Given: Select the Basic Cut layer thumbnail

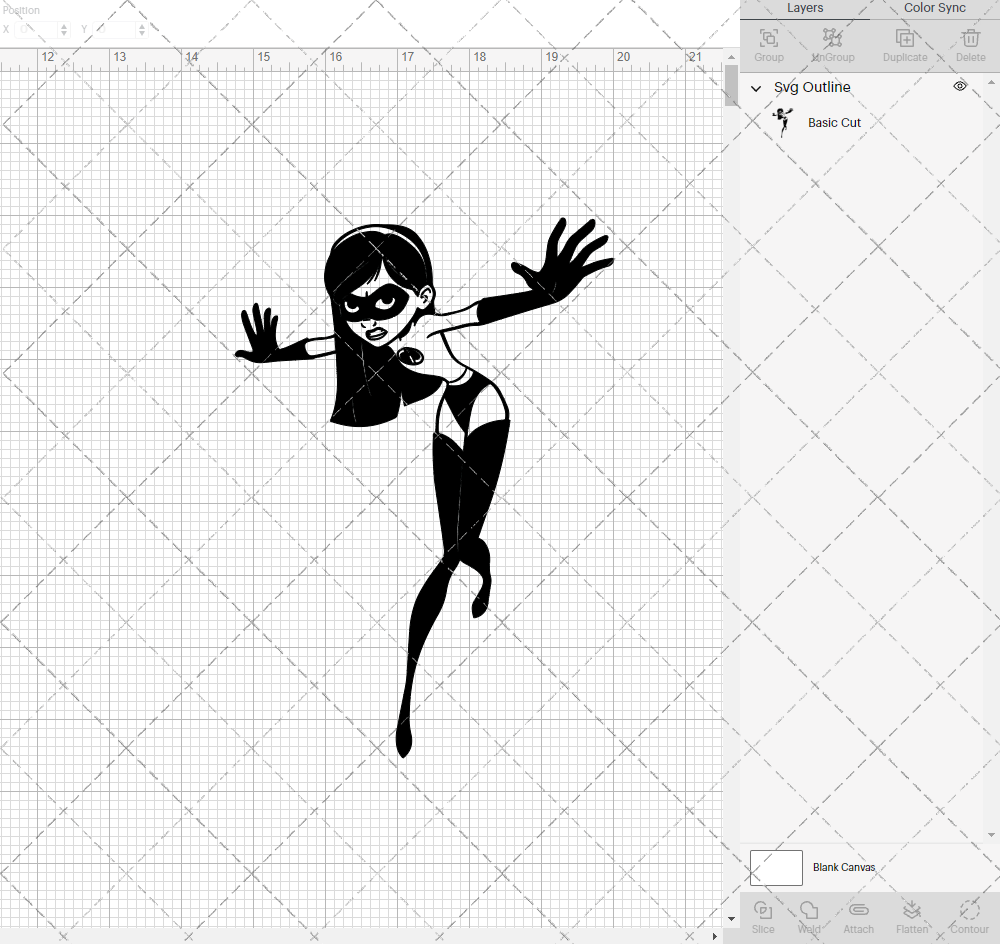Looking at the screenshot, I should click(783, 122).
